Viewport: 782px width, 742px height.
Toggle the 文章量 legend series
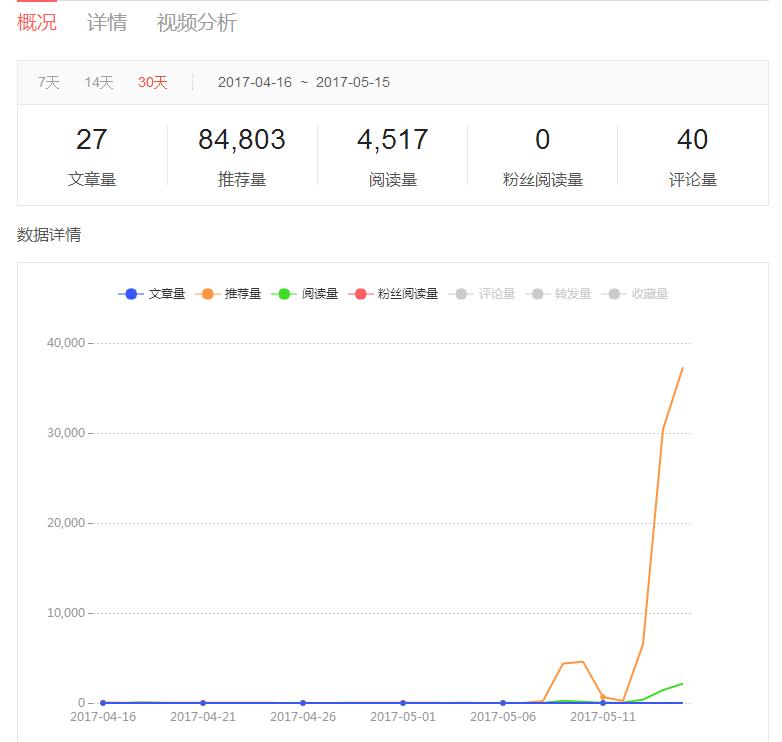[152, 294]
